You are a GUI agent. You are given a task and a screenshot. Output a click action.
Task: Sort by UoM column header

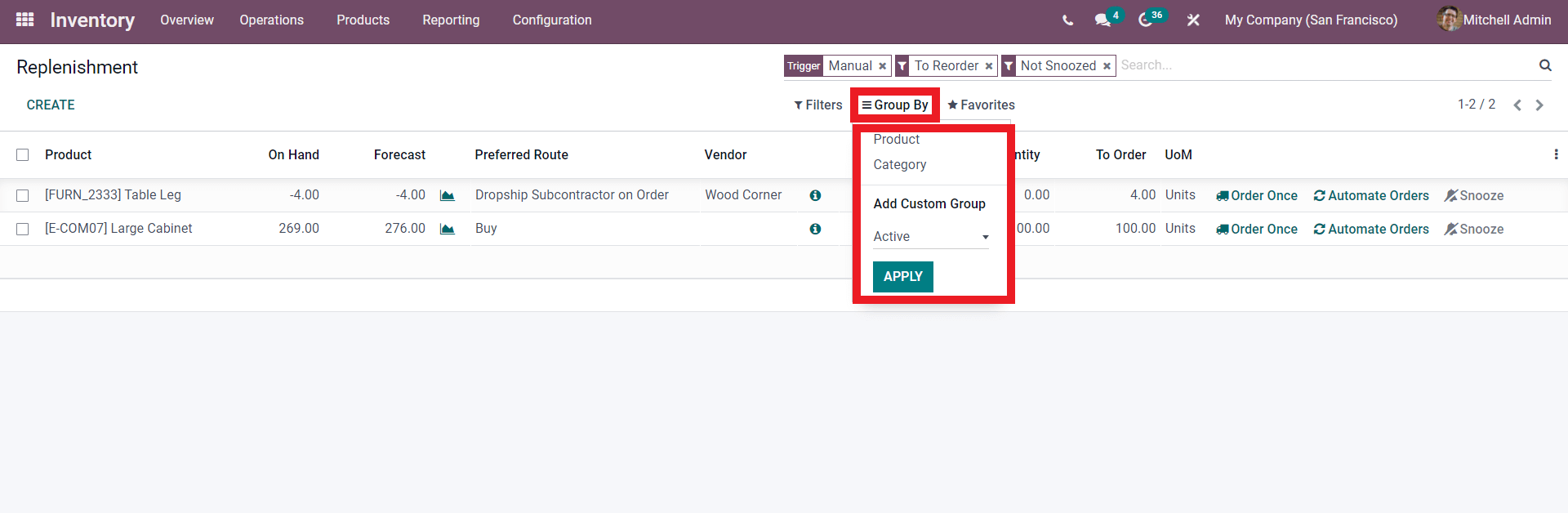pos(1178,154)
